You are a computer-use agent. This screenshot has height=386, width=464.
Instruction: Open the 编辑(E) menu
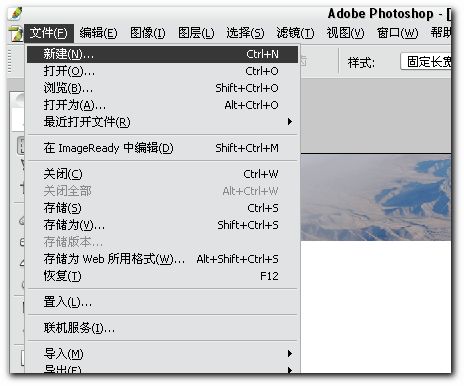98,33
